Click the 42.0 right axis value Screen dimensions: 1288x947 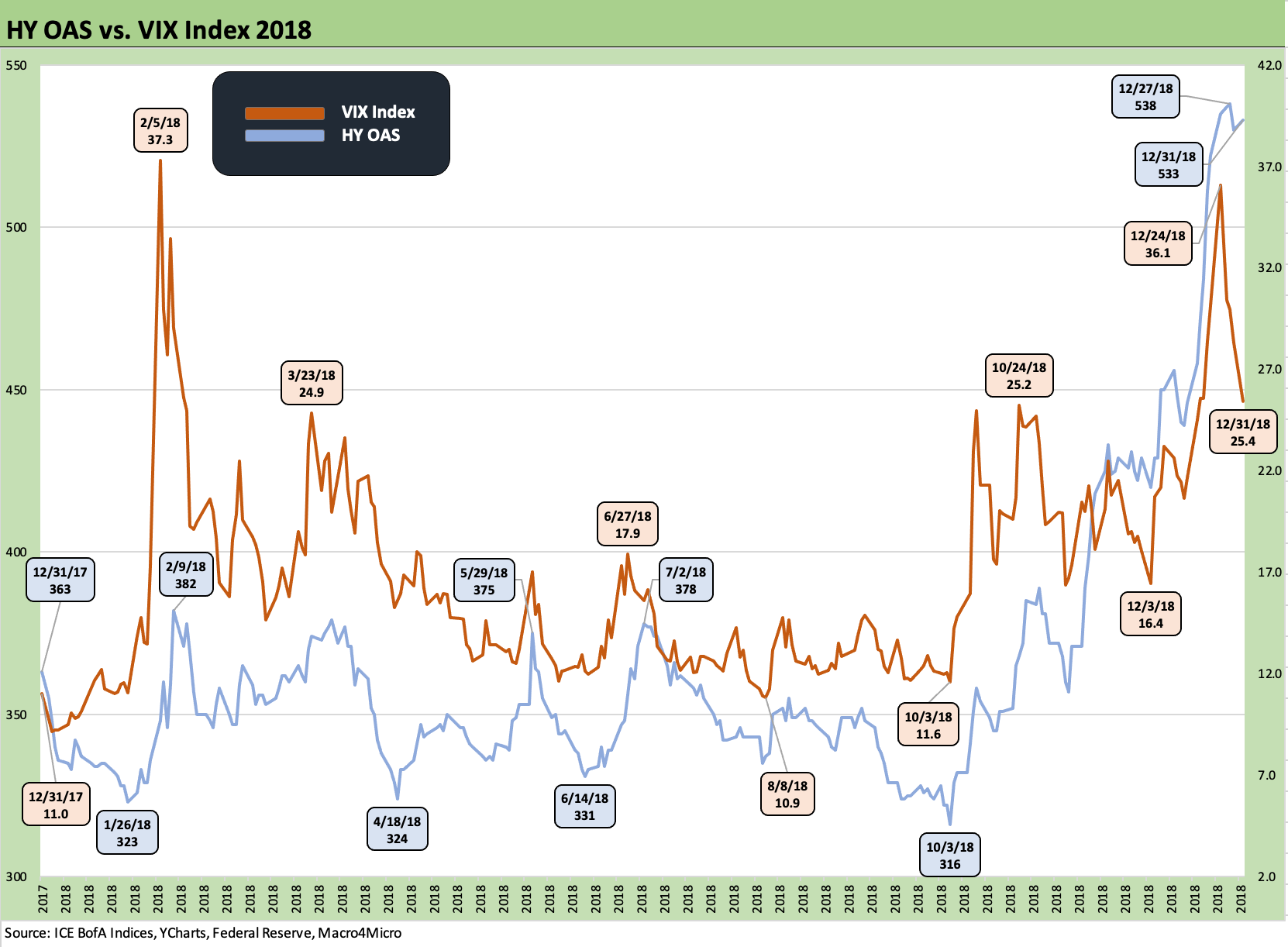coord(1269,65)
